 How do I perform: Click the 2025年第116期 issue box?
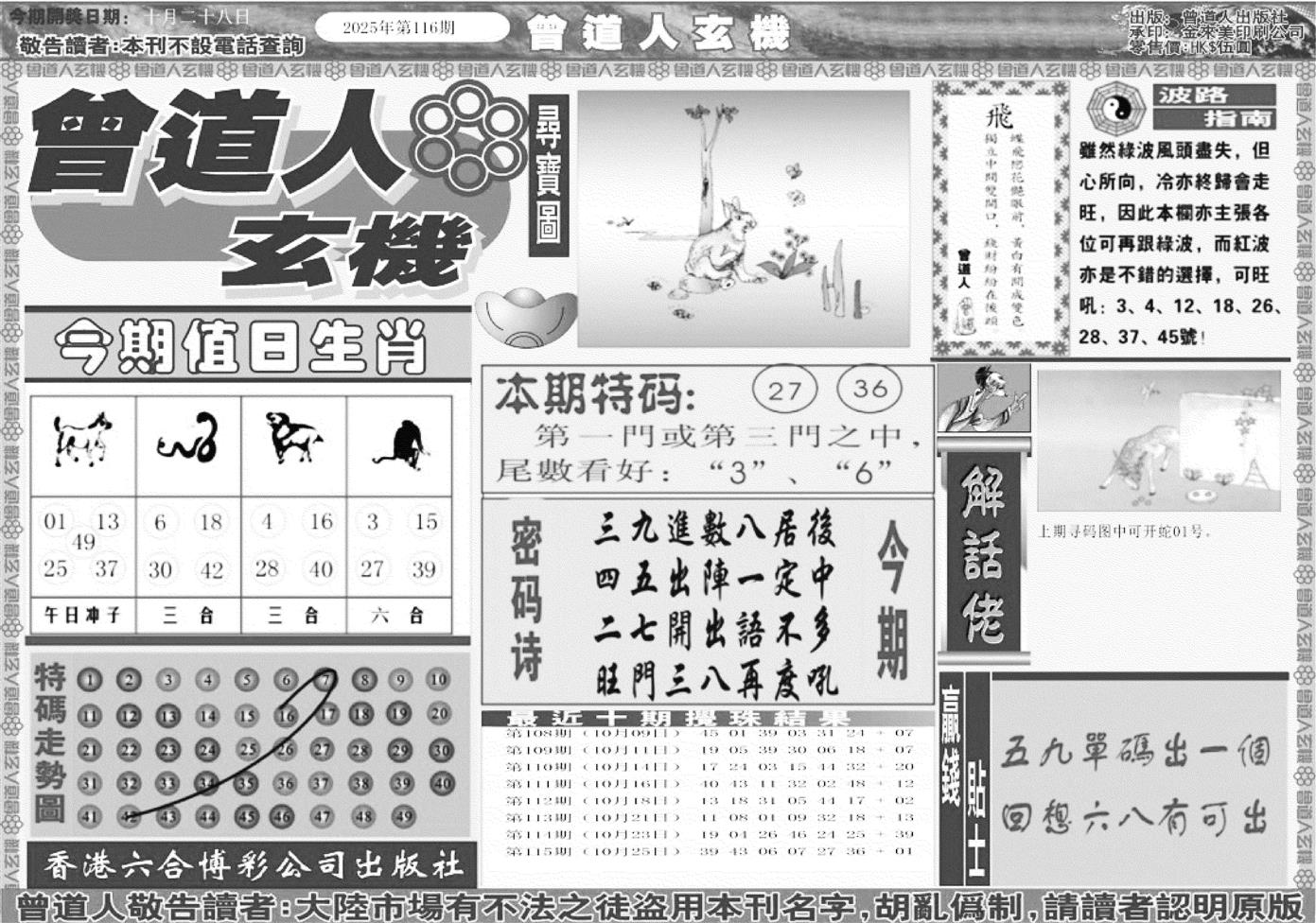(x=411, y=27)
